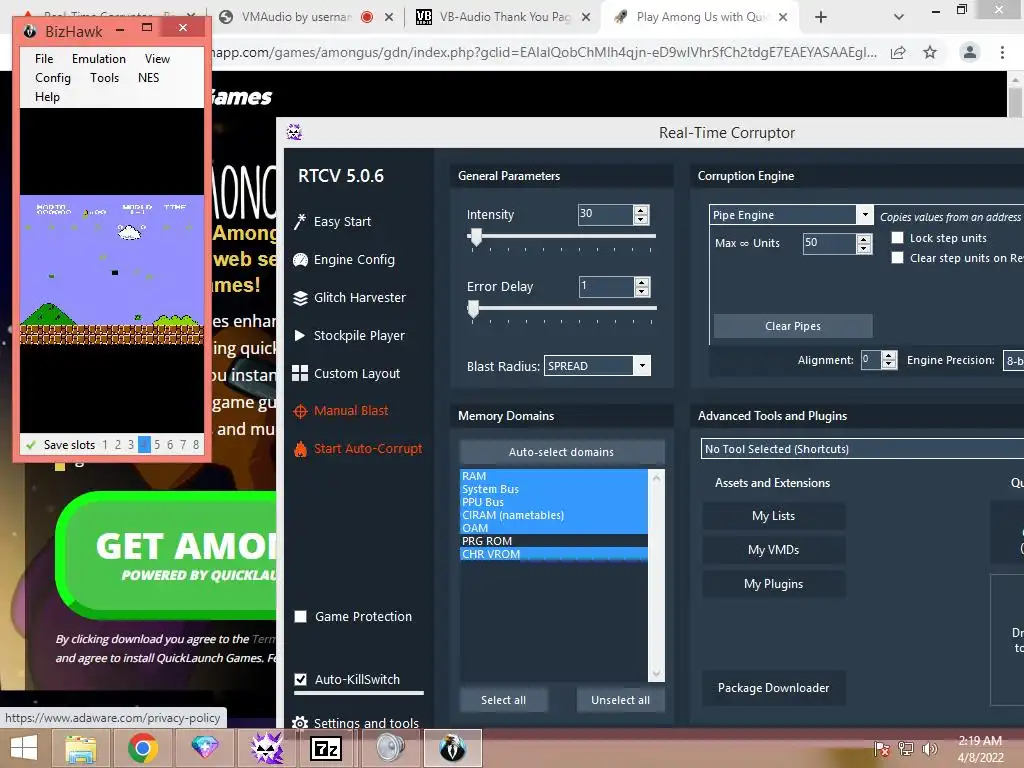The height and width of the screenshot is (768, 1024).
Task: Toggle the Auto-KillSwitch checkbox
Action: 300,679
